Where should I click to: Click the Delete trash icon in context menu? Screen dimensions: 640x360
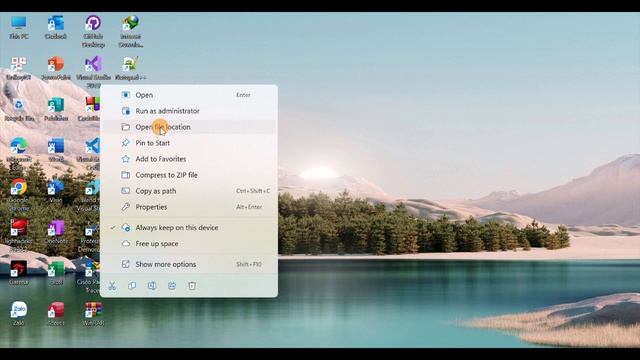click(192, 286)
